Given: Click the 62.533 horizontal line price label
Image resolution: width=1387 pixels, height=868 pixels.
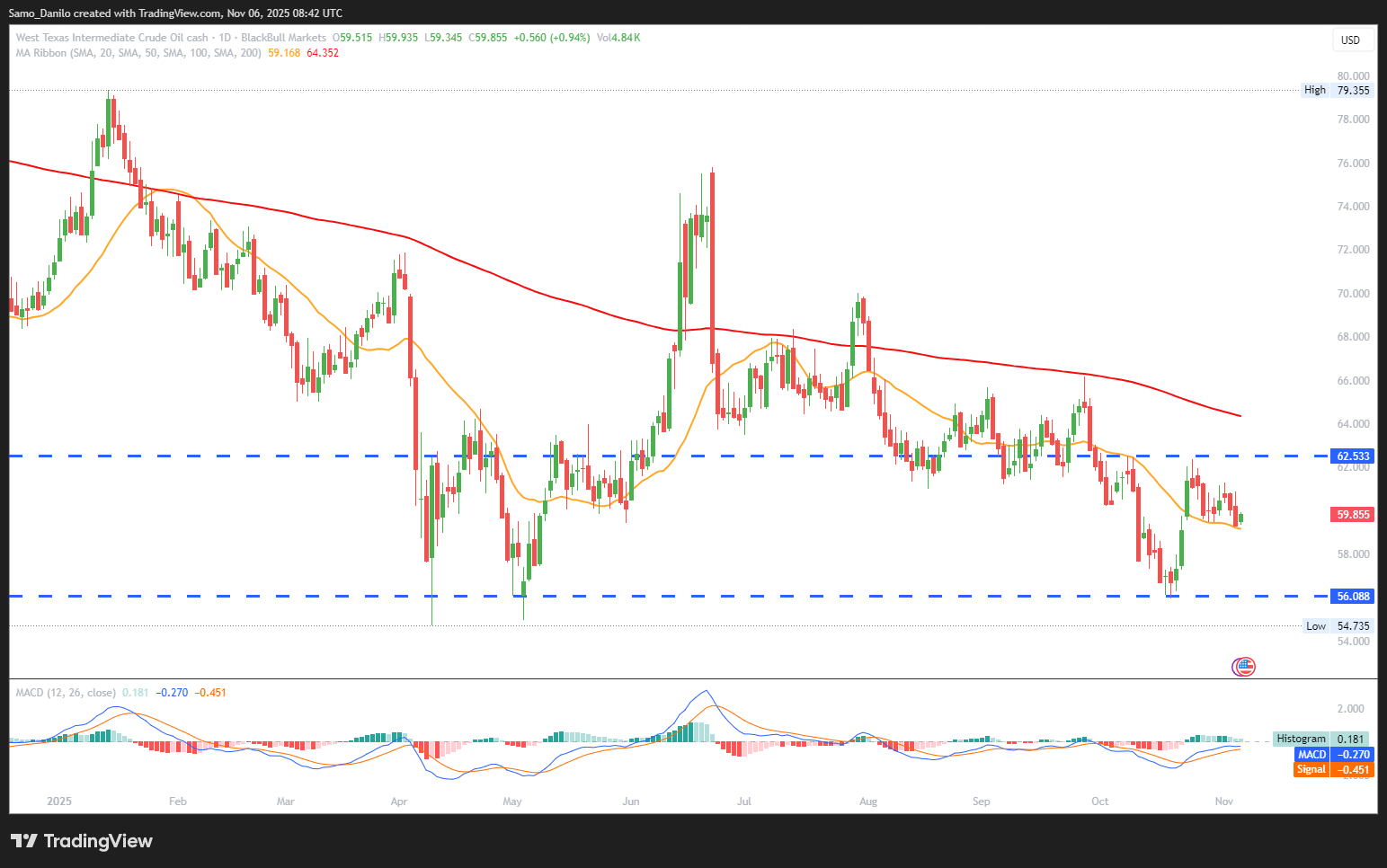Looking at the screenshot, I should click(x=1353, y=456).
